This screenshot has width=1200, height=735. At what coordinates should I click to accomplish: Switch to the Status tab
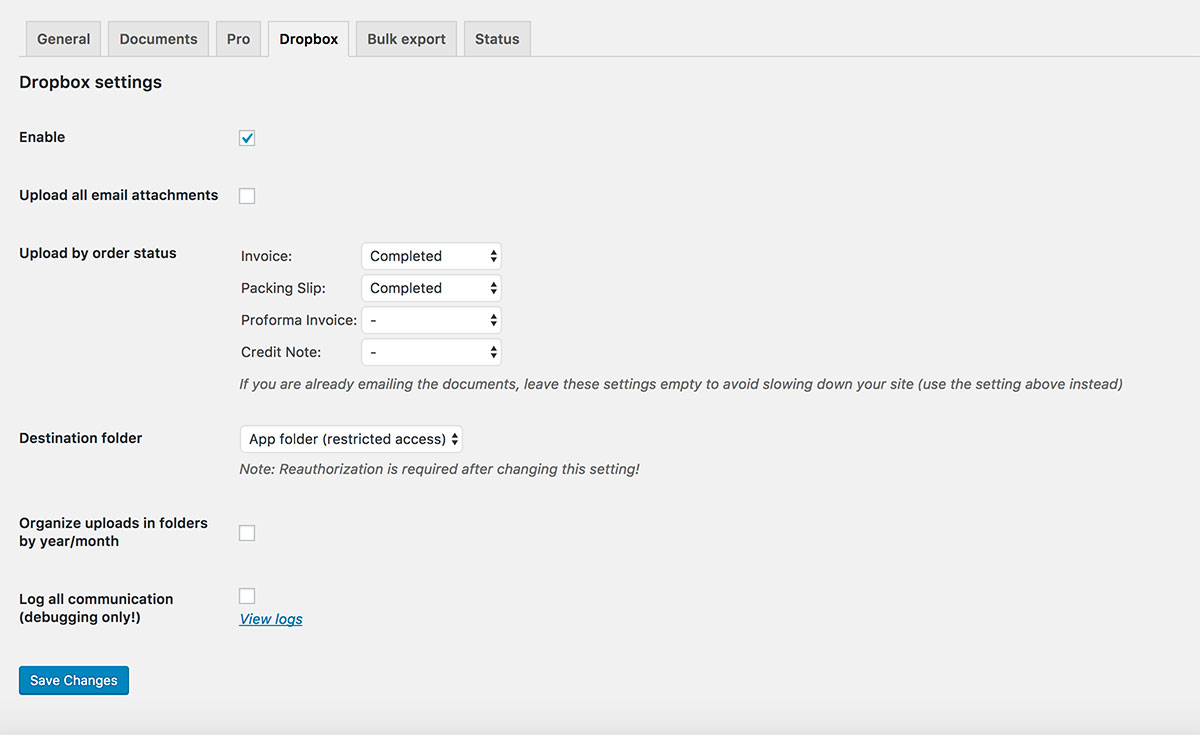tap(497, 39)
